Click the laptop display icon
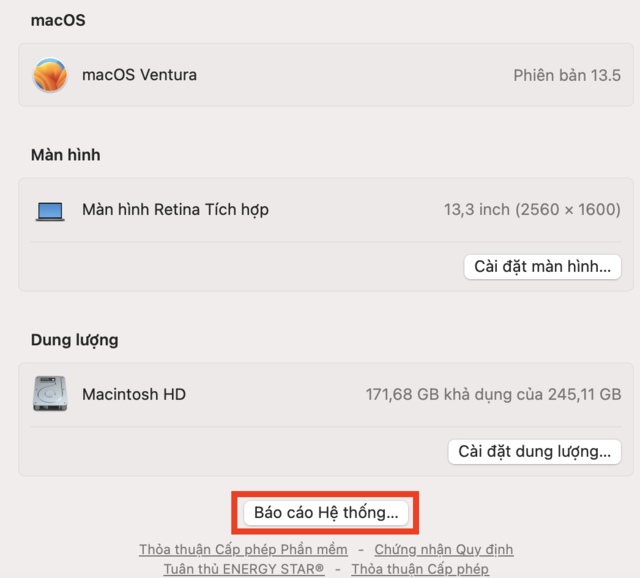The width and height of the screenshot is (640, 578). pyautogui.click(x=50, y=210)
